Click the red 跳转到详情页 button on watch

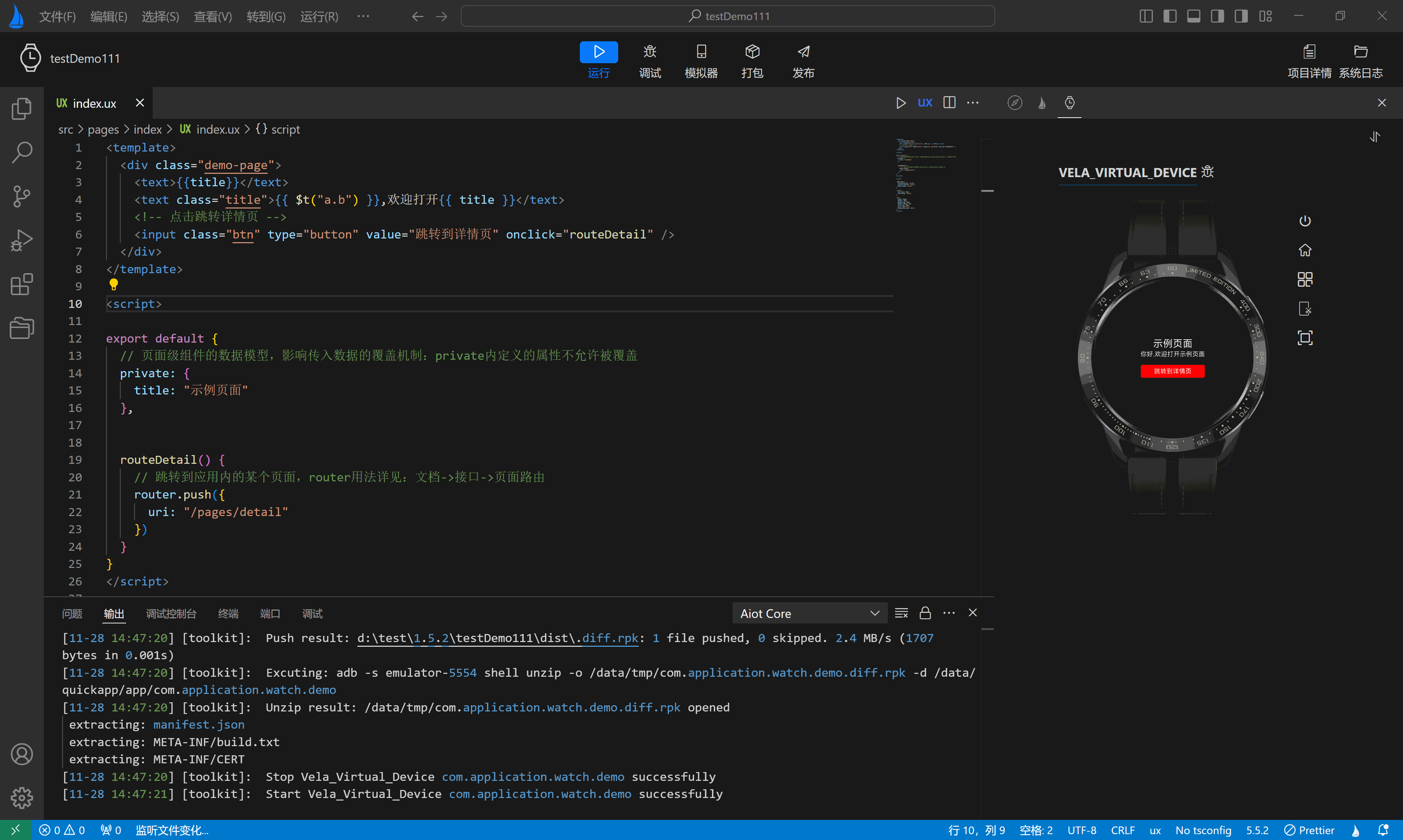[1172, 371]
